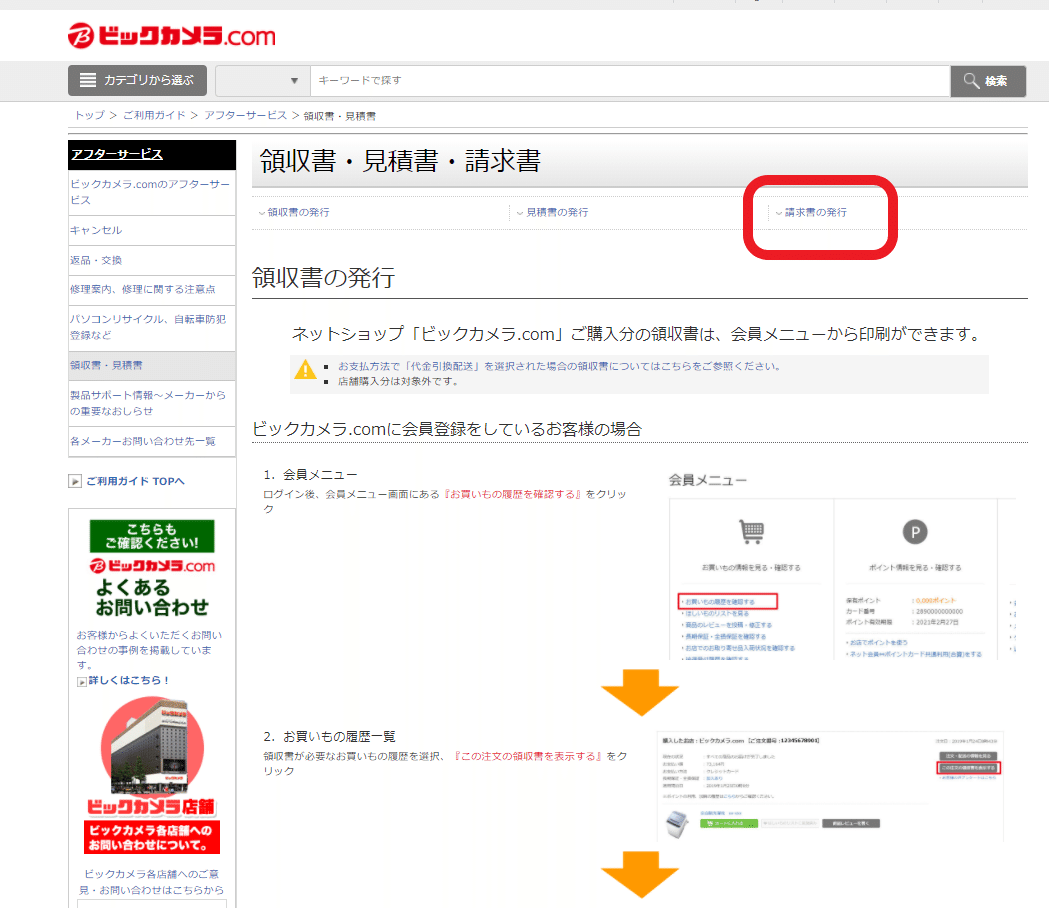This screenshot has height=908, width=1049.
Task: Click the ビックカメラ store building photo
Action: (x=152, y=745)
